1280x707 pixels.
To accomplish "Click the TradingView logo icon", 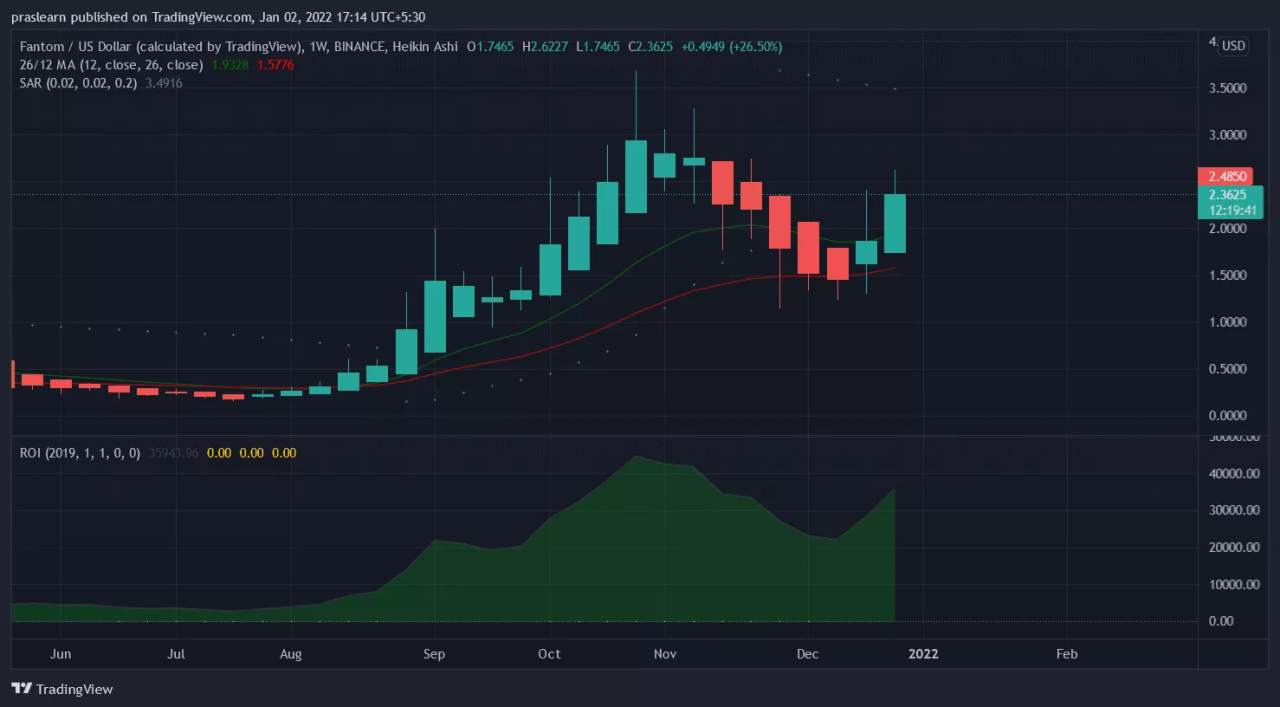I will 21,688.
